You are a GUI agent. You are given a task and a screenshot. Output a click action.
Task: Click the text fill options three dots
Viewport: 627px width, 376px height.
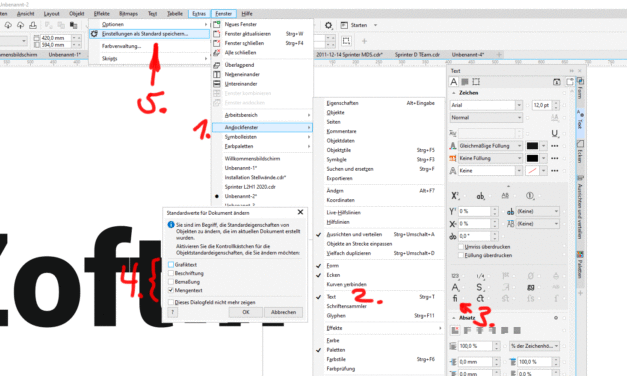[555, 146]
